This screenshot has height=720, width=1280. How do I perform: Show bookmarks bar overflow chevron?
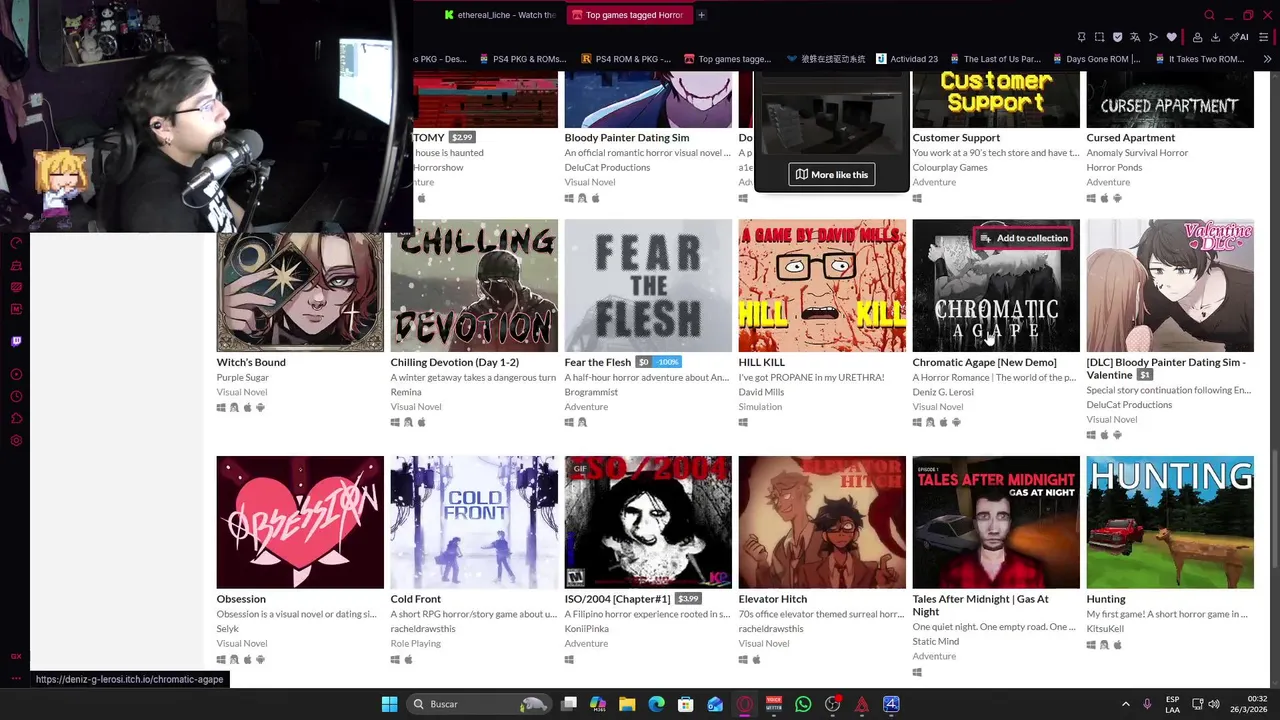coord(1267,59)
